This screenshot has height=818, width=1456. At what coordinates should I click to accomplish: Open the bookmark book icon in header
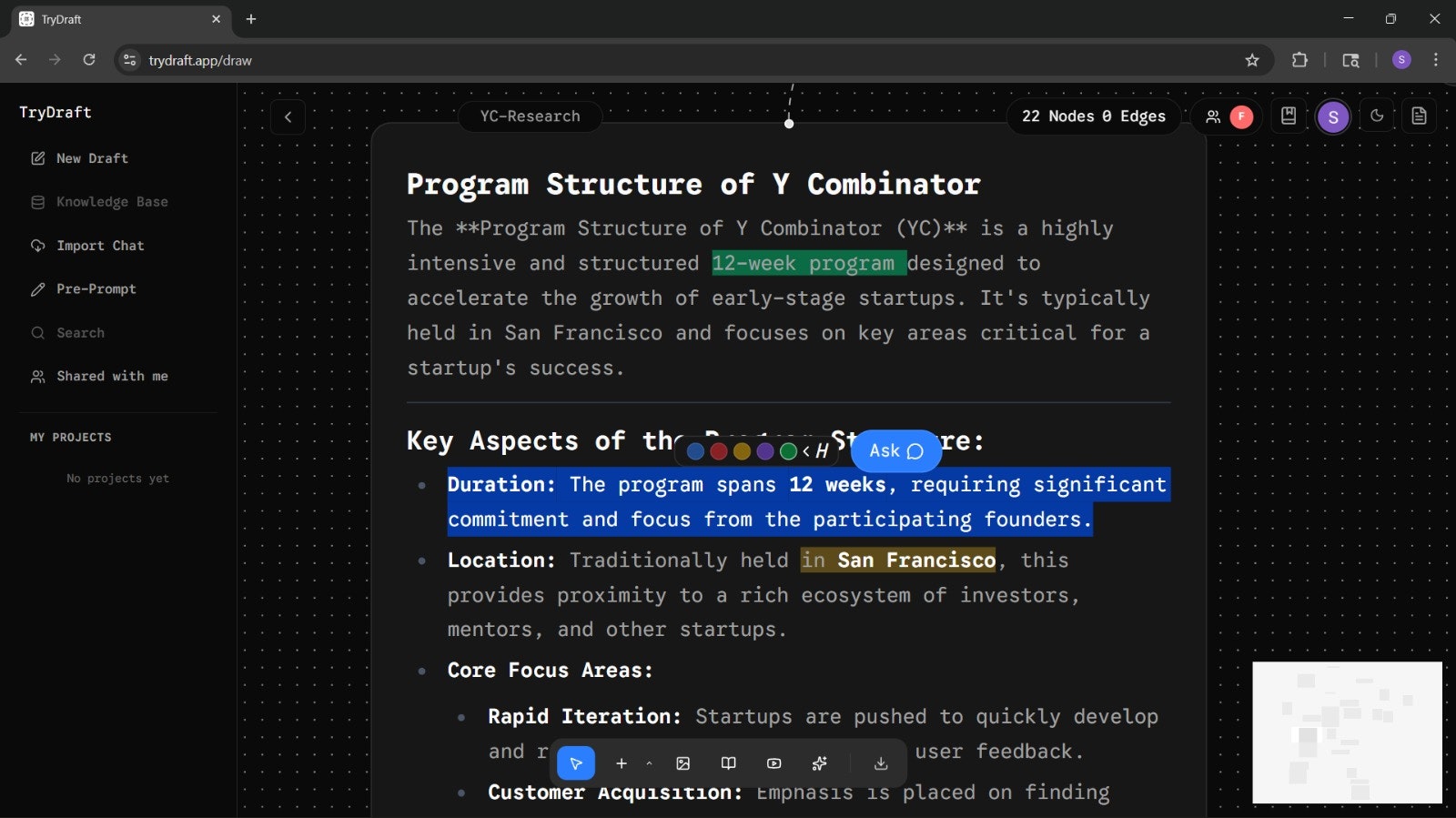click(1289, 116)
